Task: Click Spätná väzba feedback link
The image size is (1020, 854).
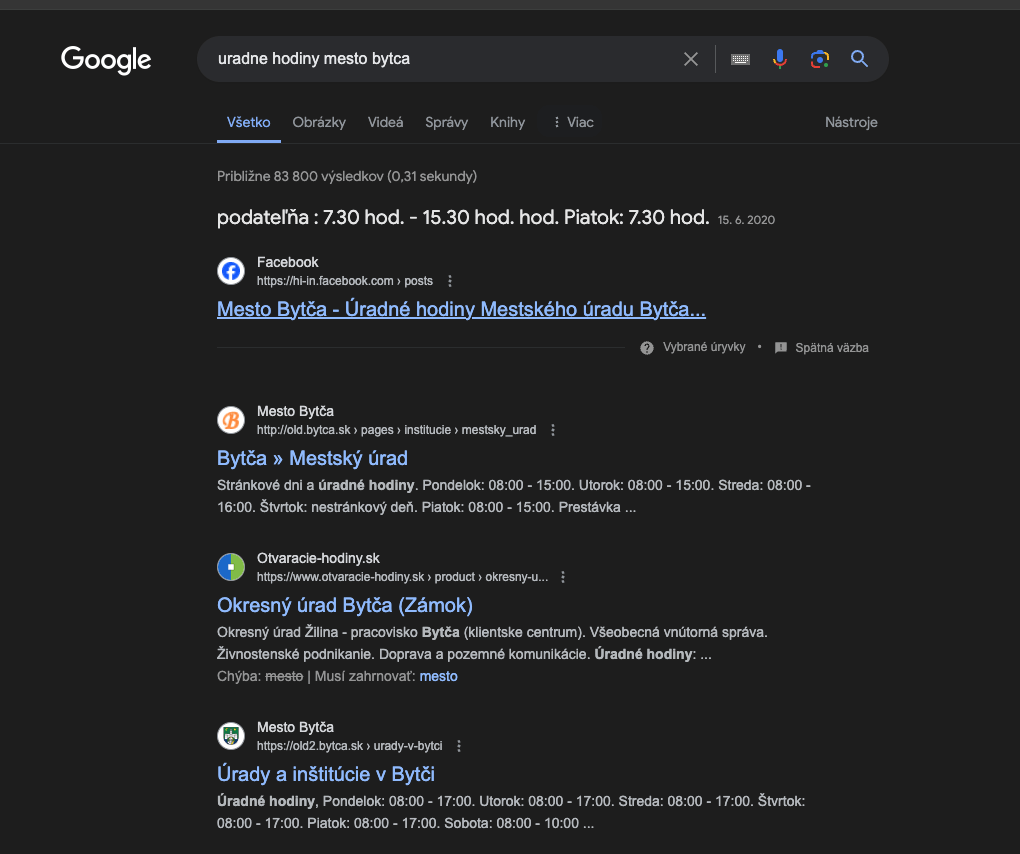Action: click(831, 348)
